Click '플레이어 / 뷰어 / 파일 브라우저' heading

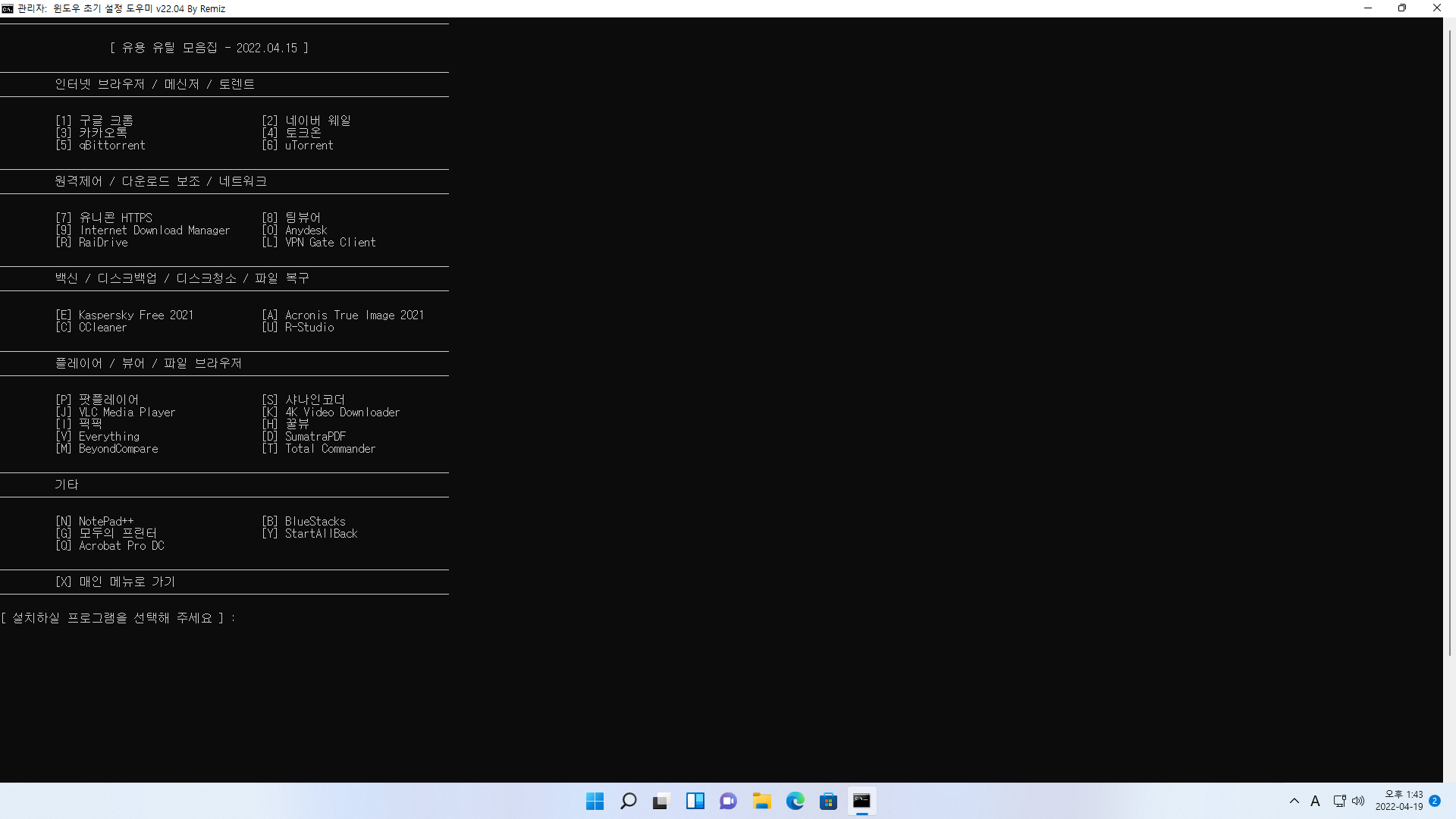[149, 363]
